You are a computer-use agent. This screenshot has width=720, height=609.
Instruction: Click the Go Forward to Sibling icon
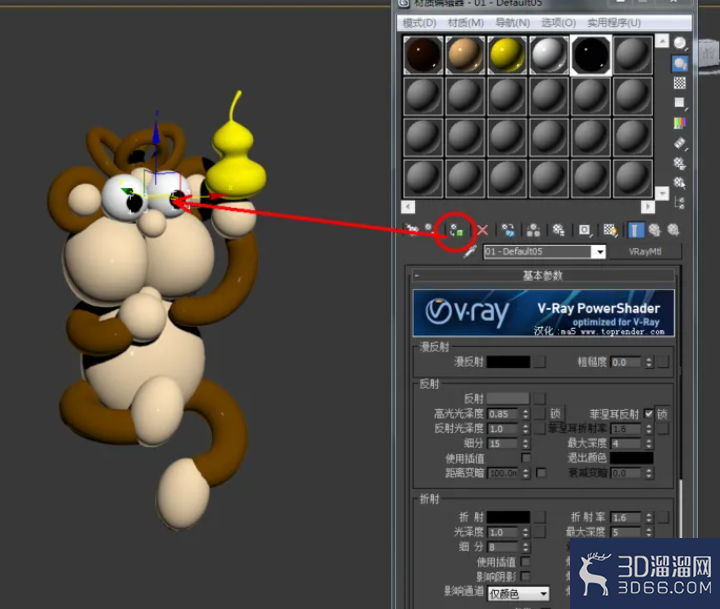(673, 230)
